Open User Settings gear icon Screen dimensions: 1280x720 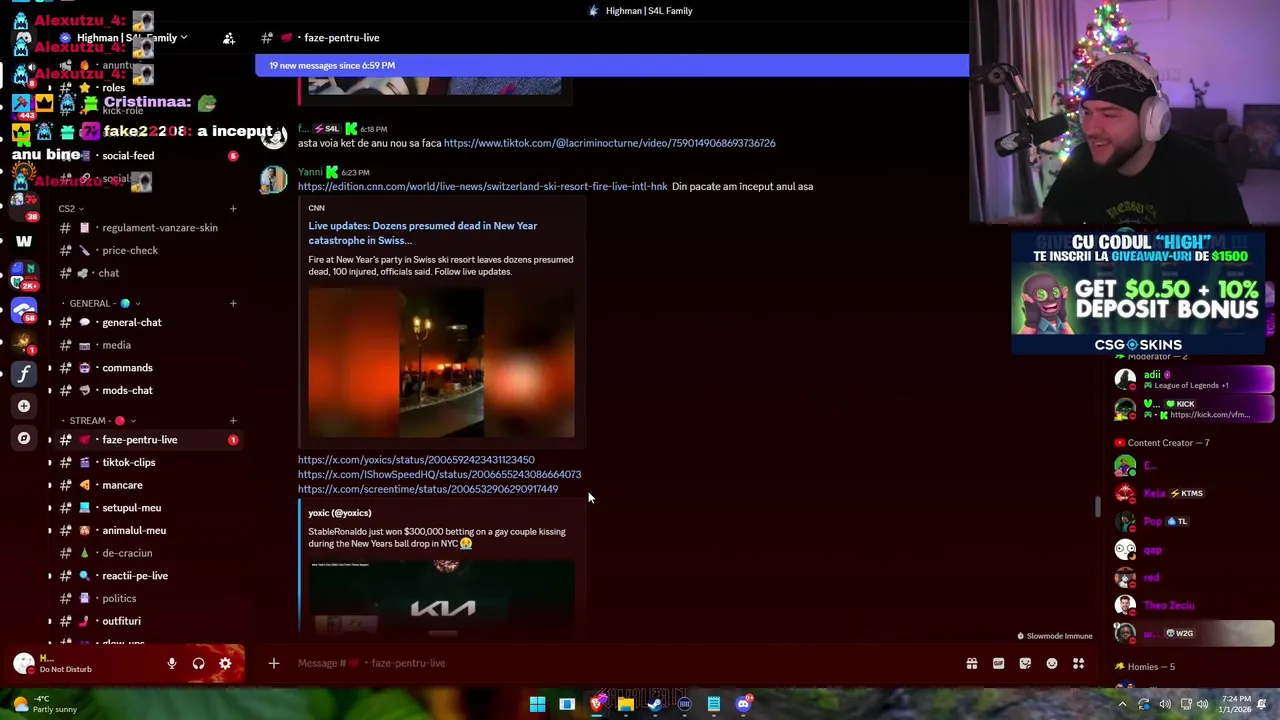225,663
